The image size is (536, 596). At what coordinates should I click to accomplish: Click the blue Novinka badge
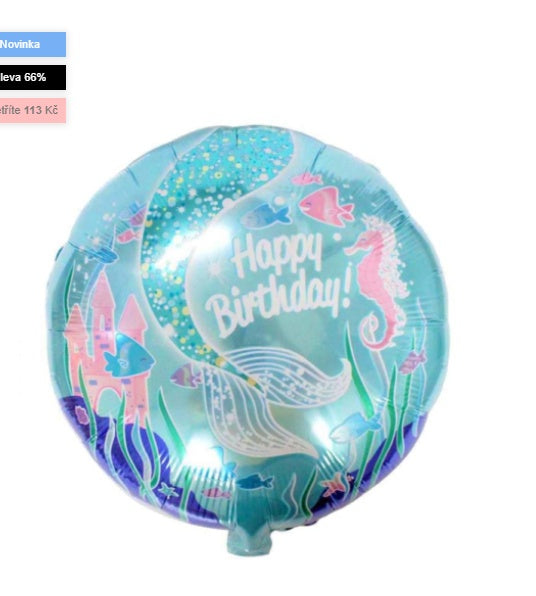click(x=33, y=44)
